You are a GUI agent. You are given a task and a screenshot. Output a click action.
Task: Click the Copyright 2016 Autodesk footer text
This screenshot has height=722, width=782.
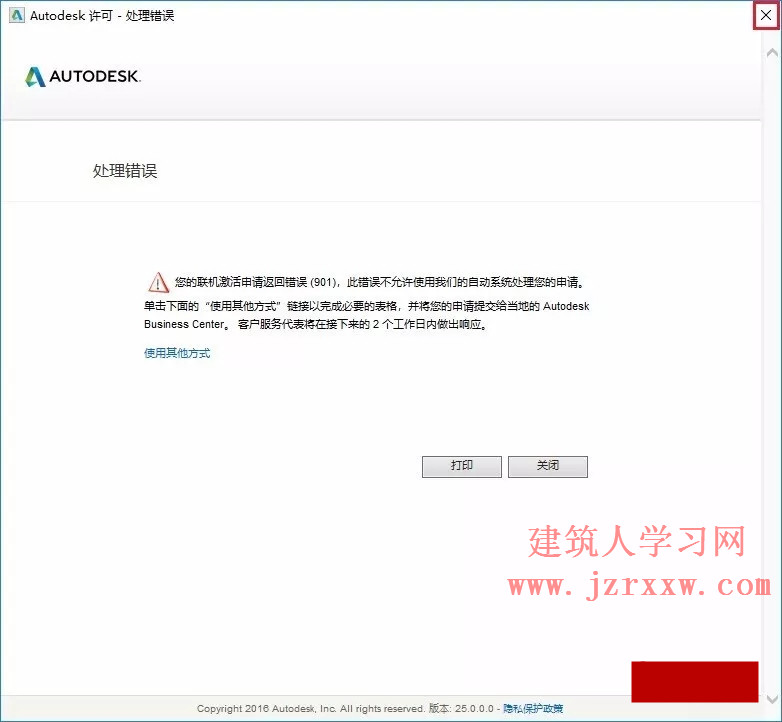point(310,708)
